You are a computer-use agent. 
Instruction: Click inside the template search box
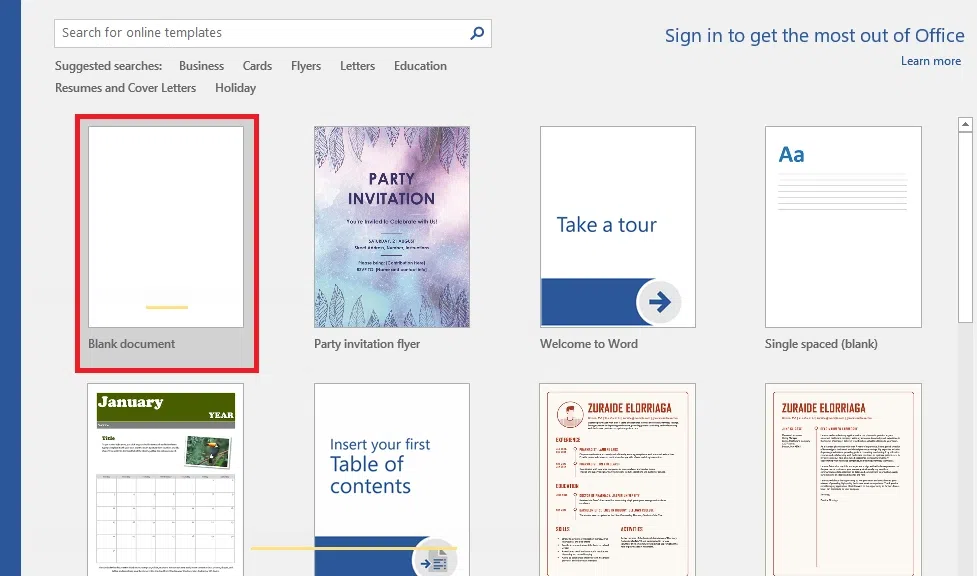250,32
